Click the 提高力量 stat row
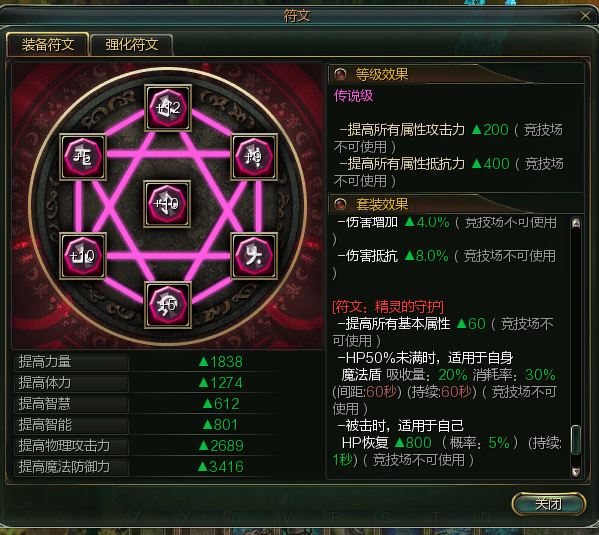The height and width of the screenshot is (535, 599). (x=145, y=362)
